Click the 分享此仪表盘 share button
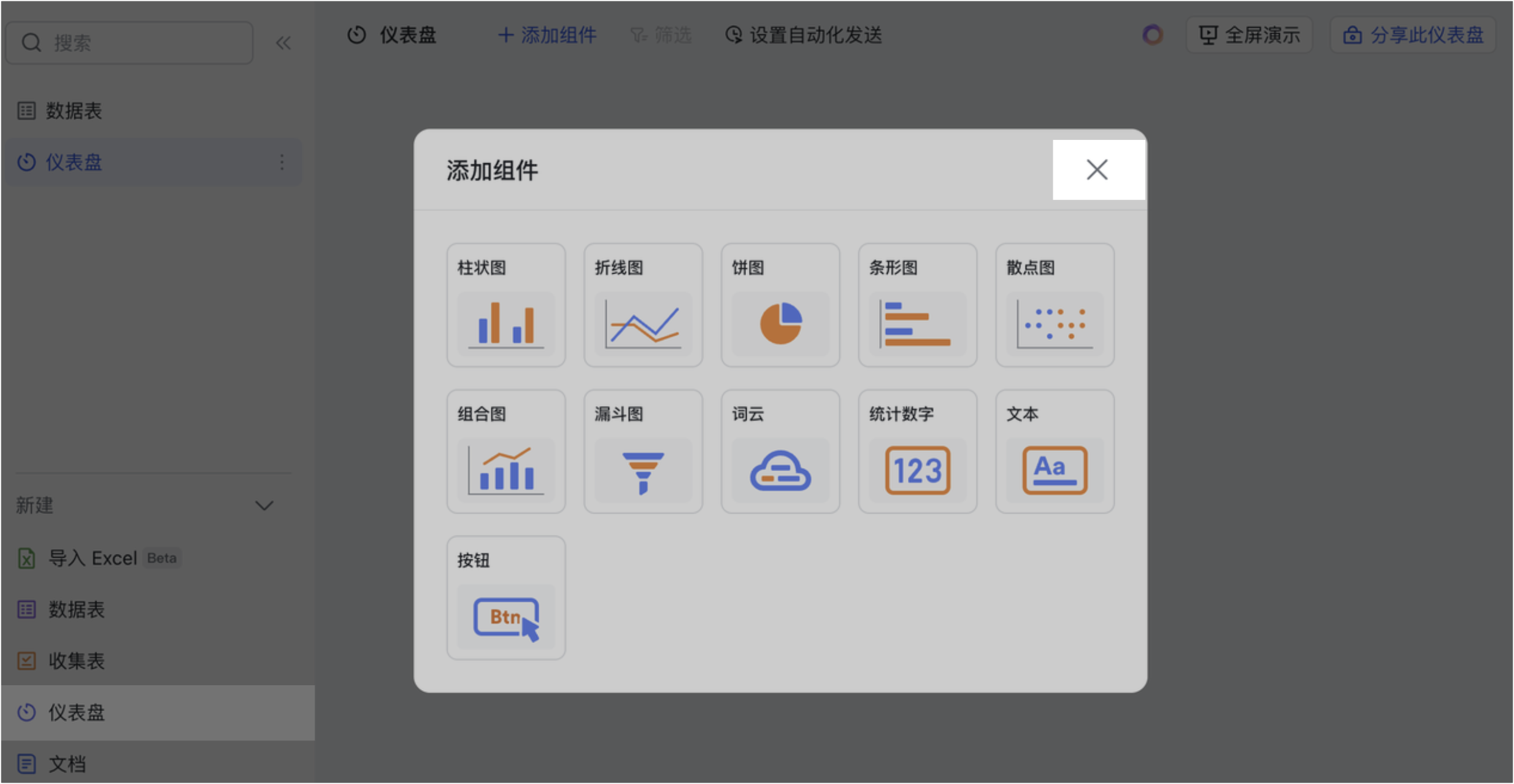 coord(1413,35)
